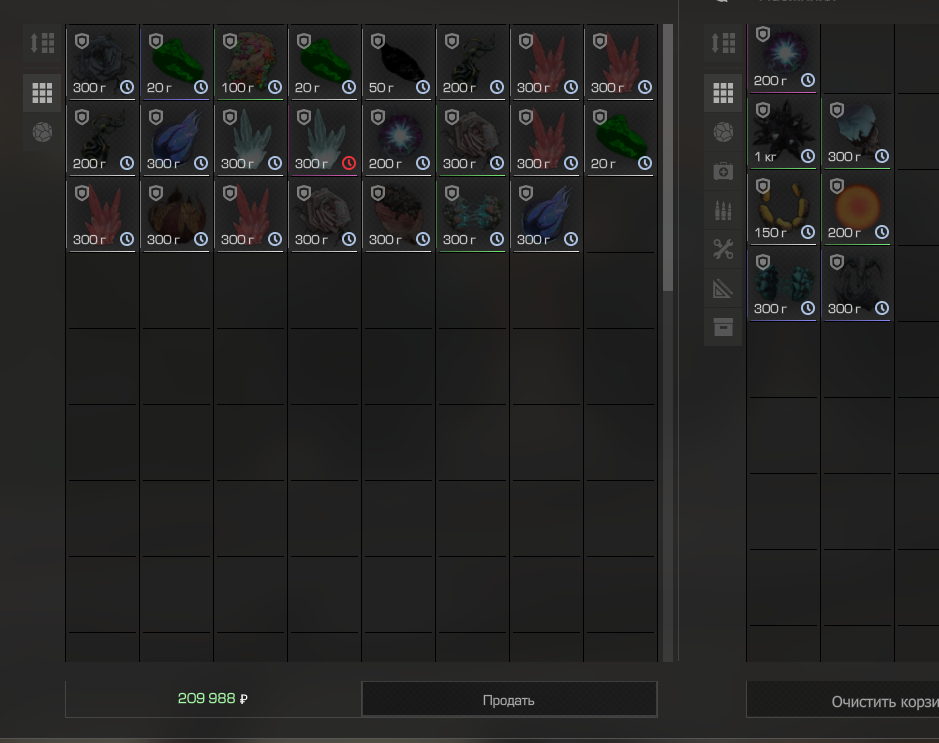Select the multicolored 100 г artifact
This screenshot has width=939, height=743.
(x=250, y=62)
